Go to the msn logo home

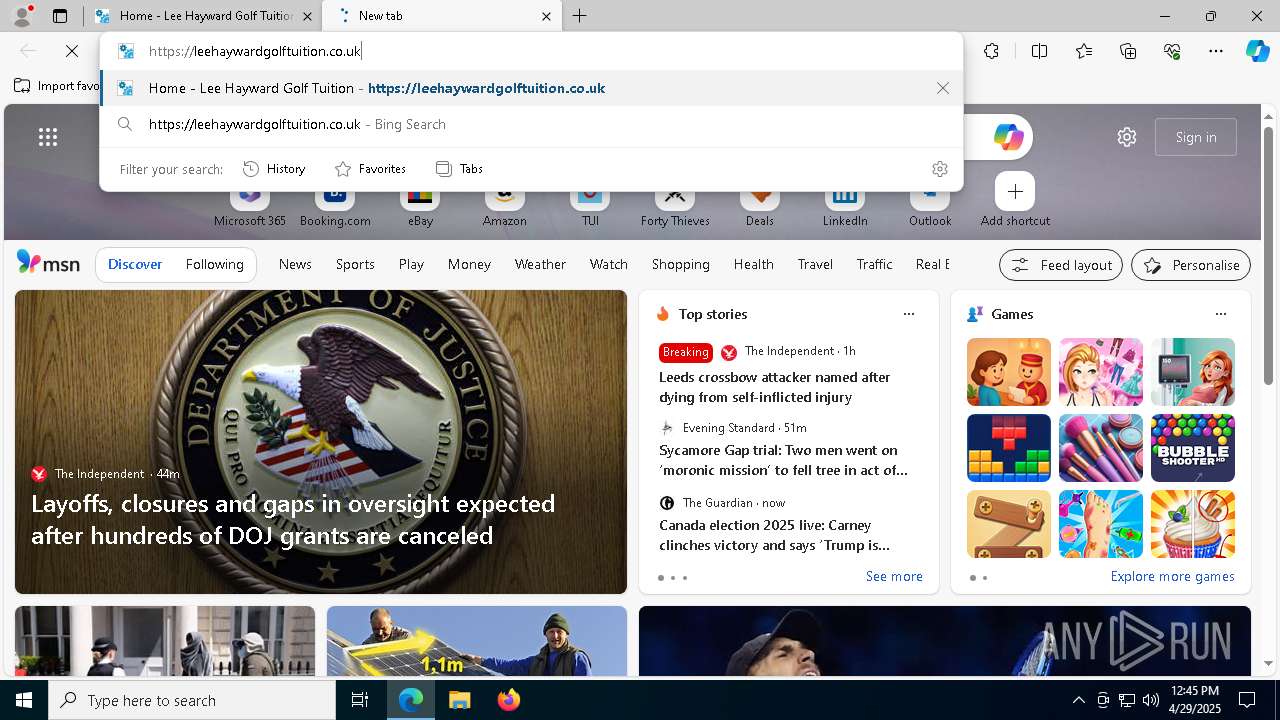click(48, 263)
